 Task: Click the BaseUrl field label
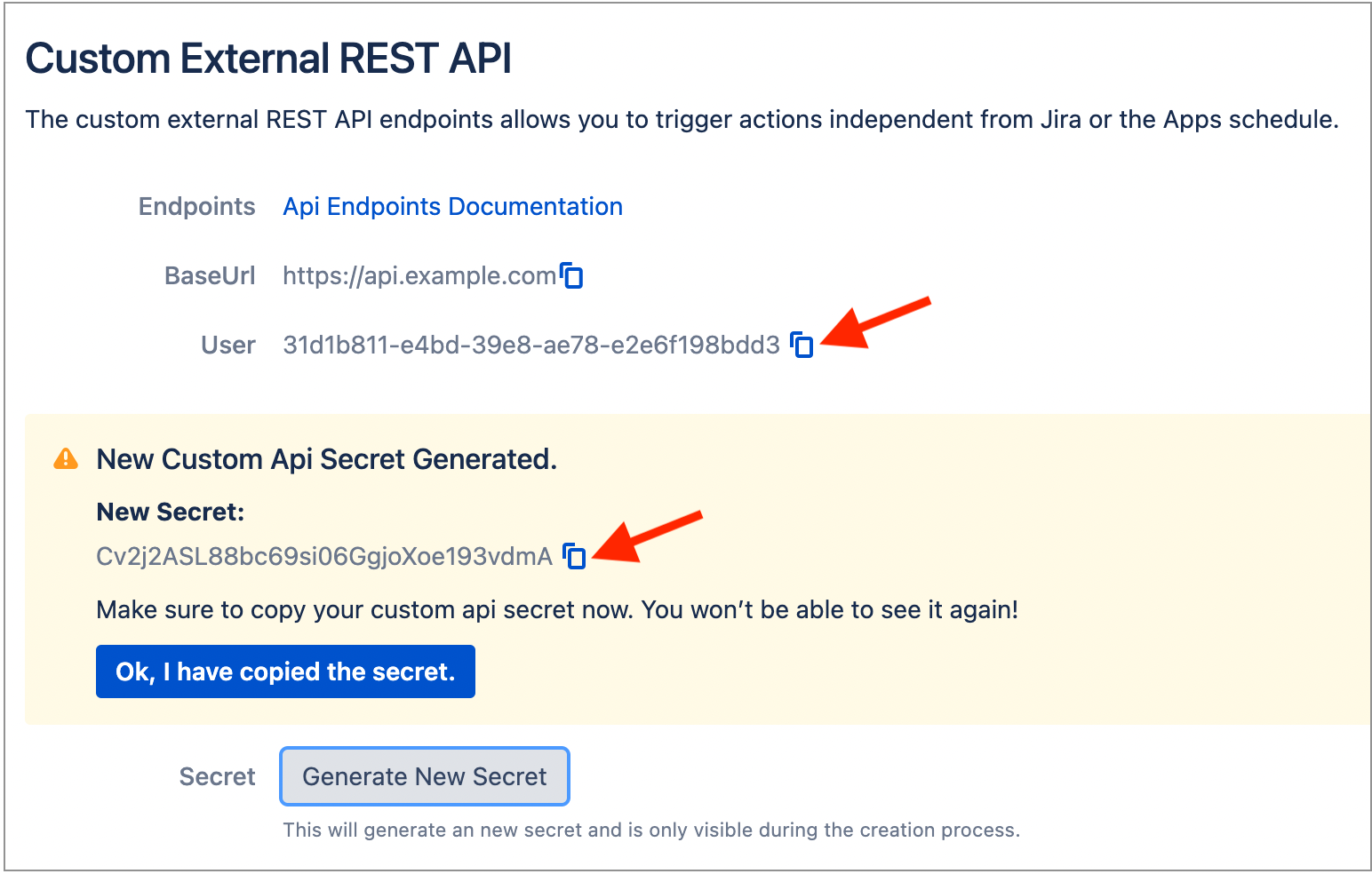[x=210, y=276]
